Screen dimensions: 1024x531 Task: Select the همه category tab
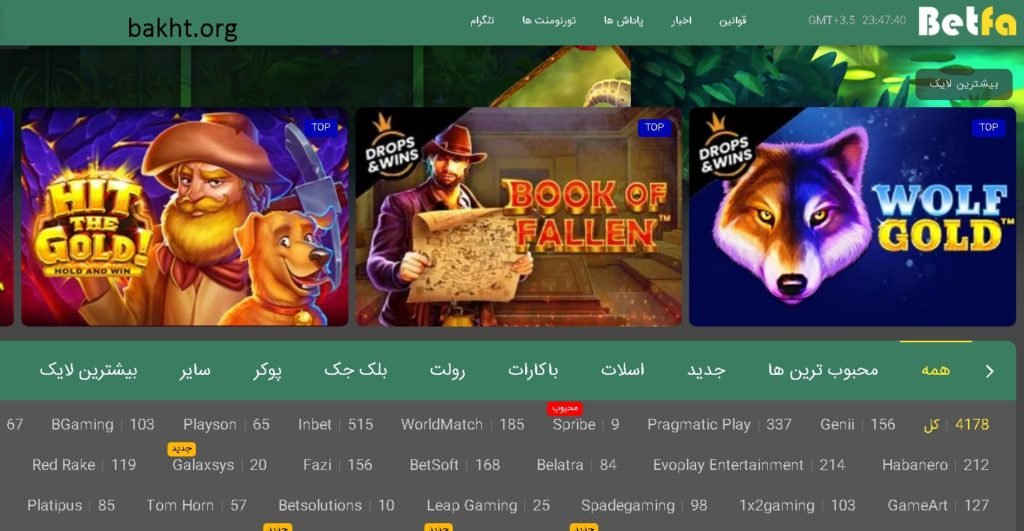point(935,370)
